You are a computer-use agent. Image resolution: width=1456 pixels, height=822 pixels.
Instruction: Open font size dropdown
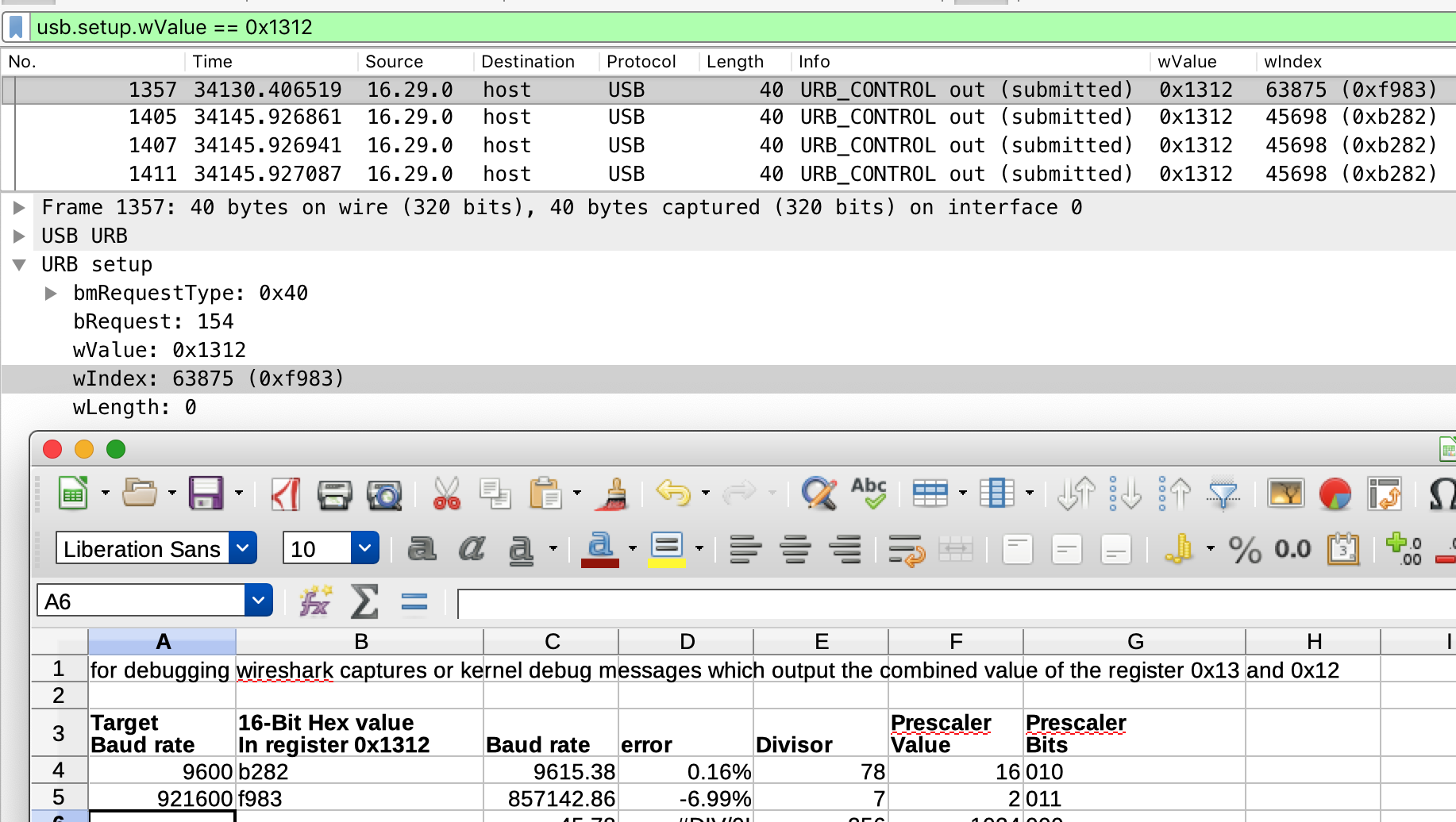(364, 548)
